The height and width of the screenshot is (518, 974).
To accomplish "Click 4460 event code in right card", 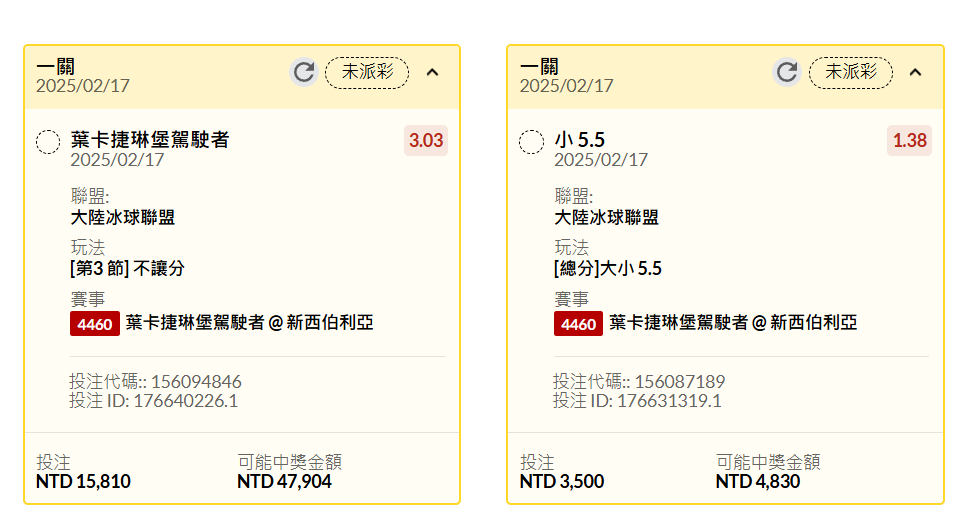I will coord(578,323).
